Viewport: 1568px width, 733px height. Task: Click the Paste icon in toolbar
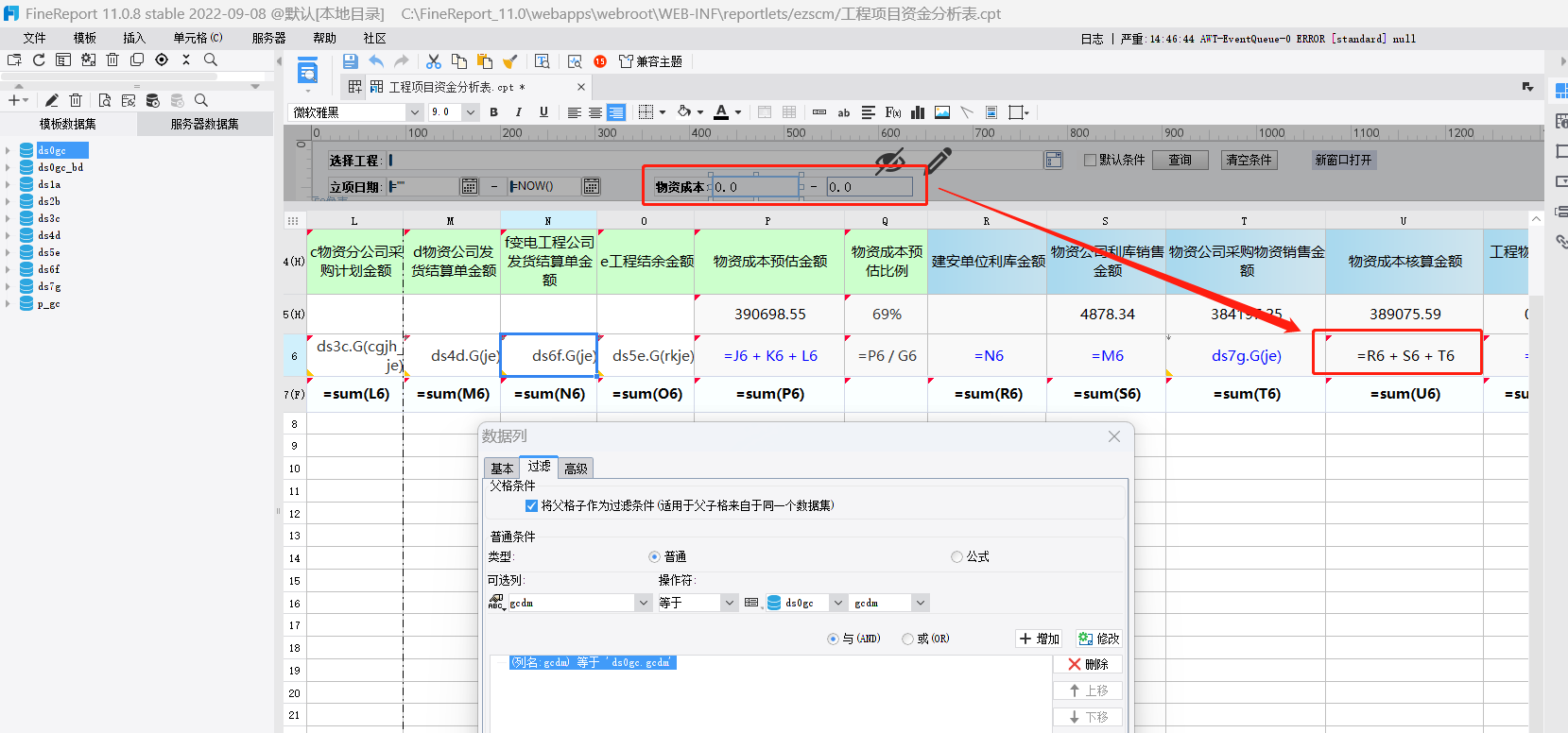click(x=485, y=61)
